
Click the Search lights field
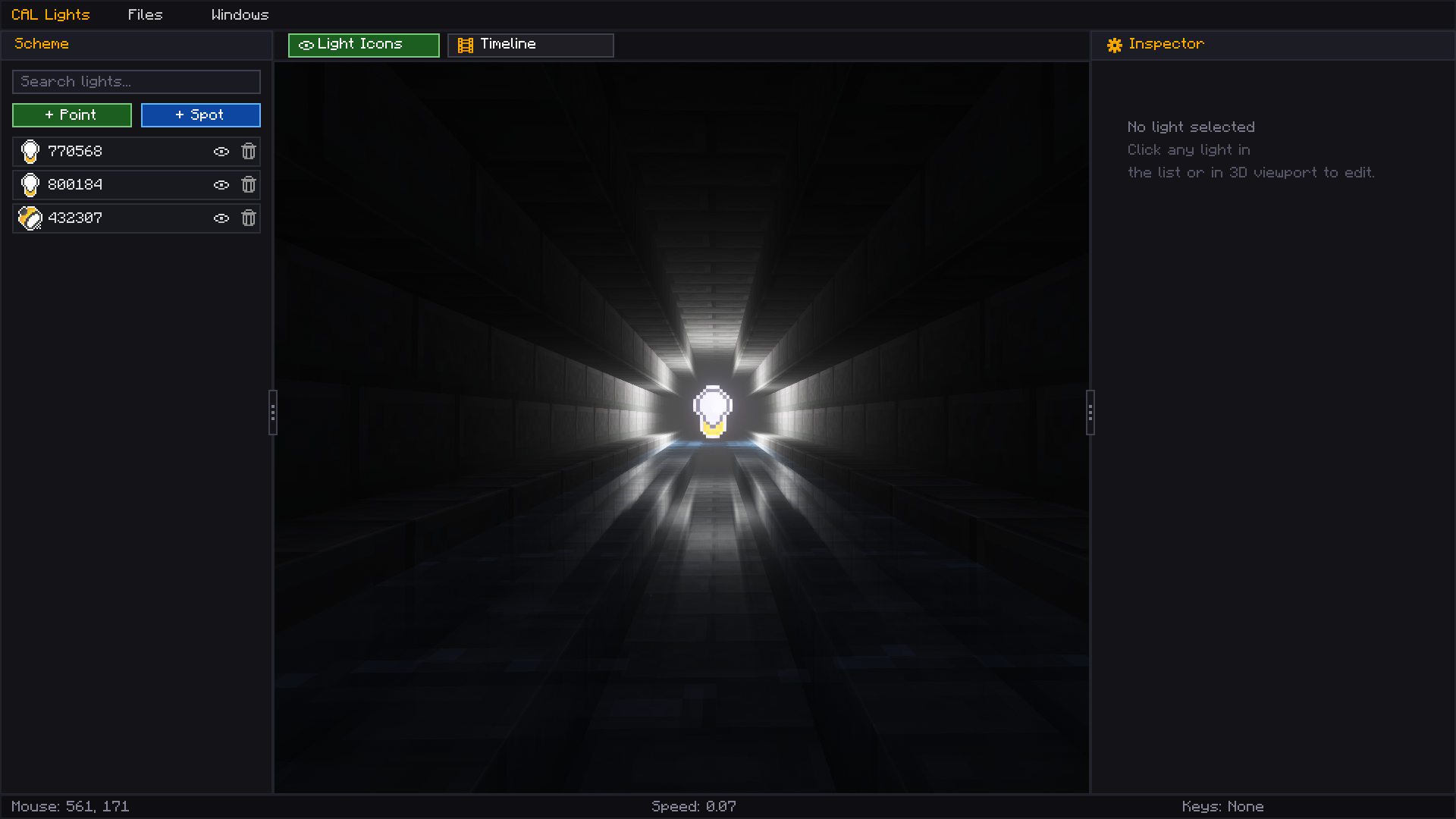(136, 82)
